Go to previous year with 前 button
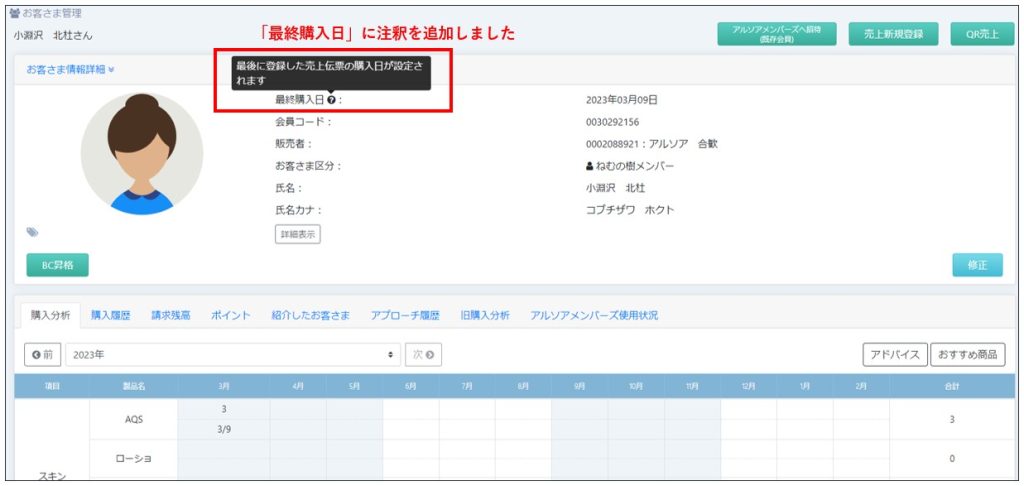Viewport: 1024px width, 486px height. (43, 355)
